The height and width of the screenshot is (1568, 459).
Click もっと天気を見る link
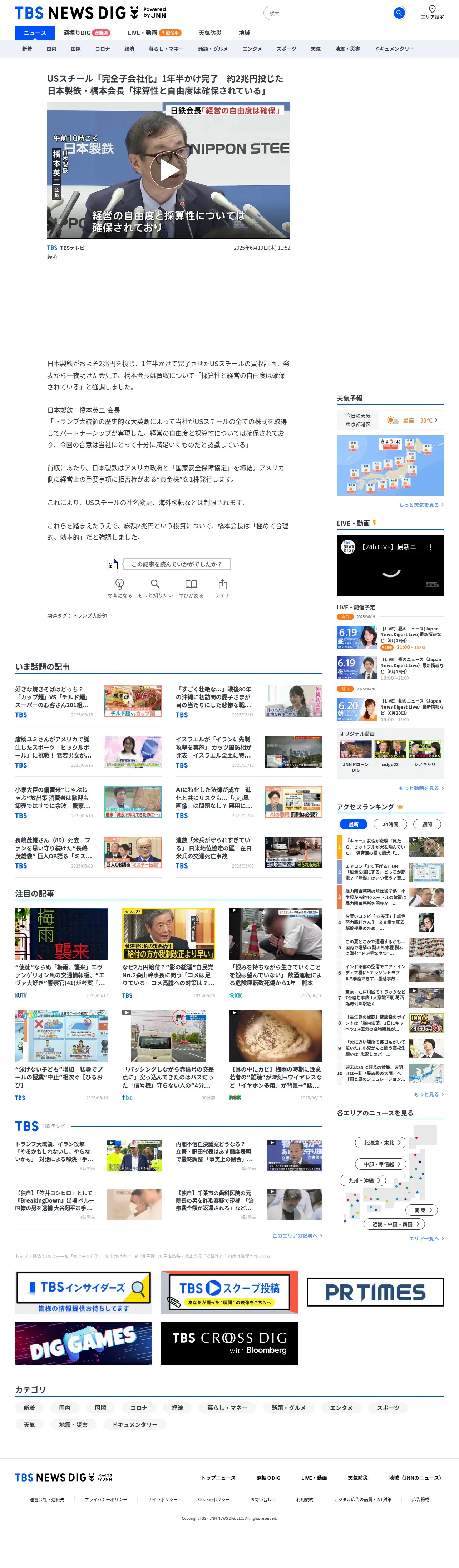[x=421, y=505]
